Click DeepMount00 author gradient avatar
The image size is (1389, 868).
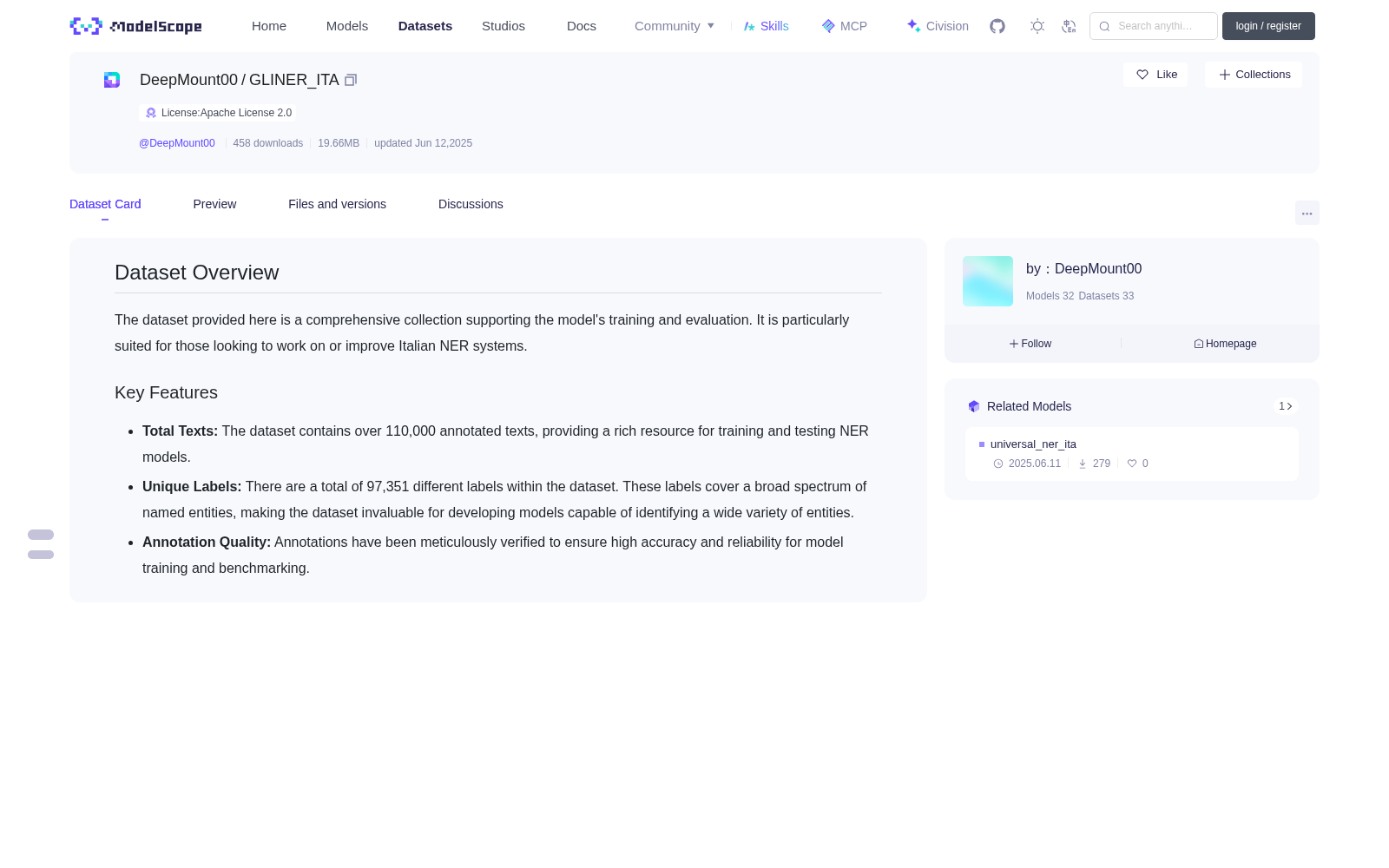(x=988, y=281)
